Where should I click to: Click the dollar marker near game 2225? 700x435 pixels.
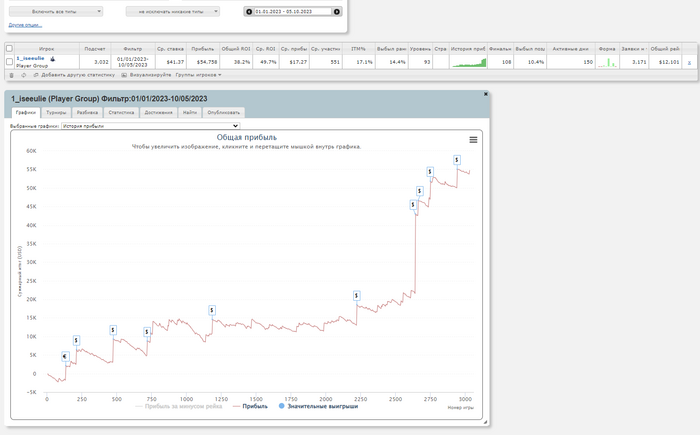[x=356, y=296]
